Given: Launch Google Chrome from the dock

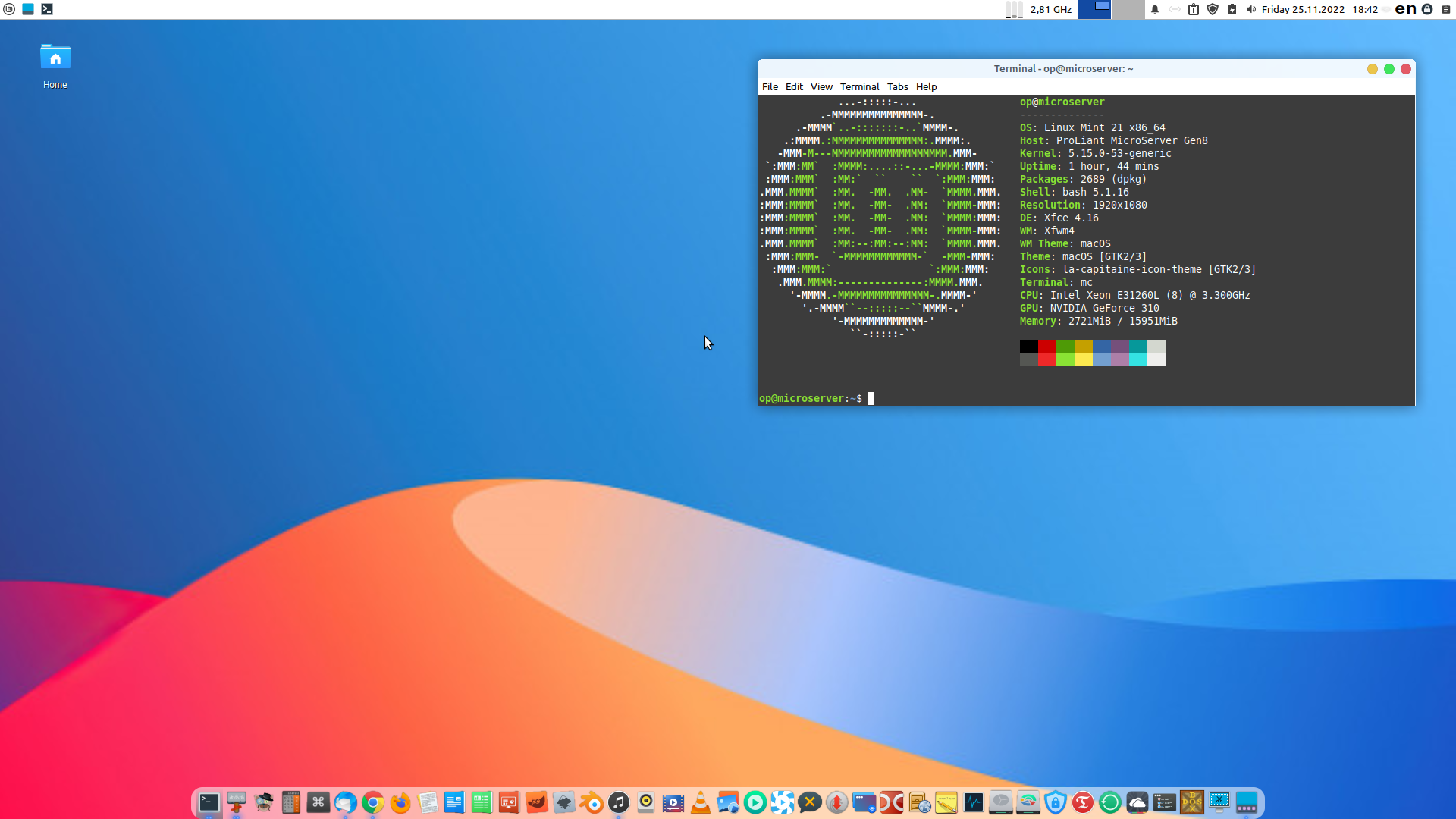Looking at the screenshot, I should (373, 802).
